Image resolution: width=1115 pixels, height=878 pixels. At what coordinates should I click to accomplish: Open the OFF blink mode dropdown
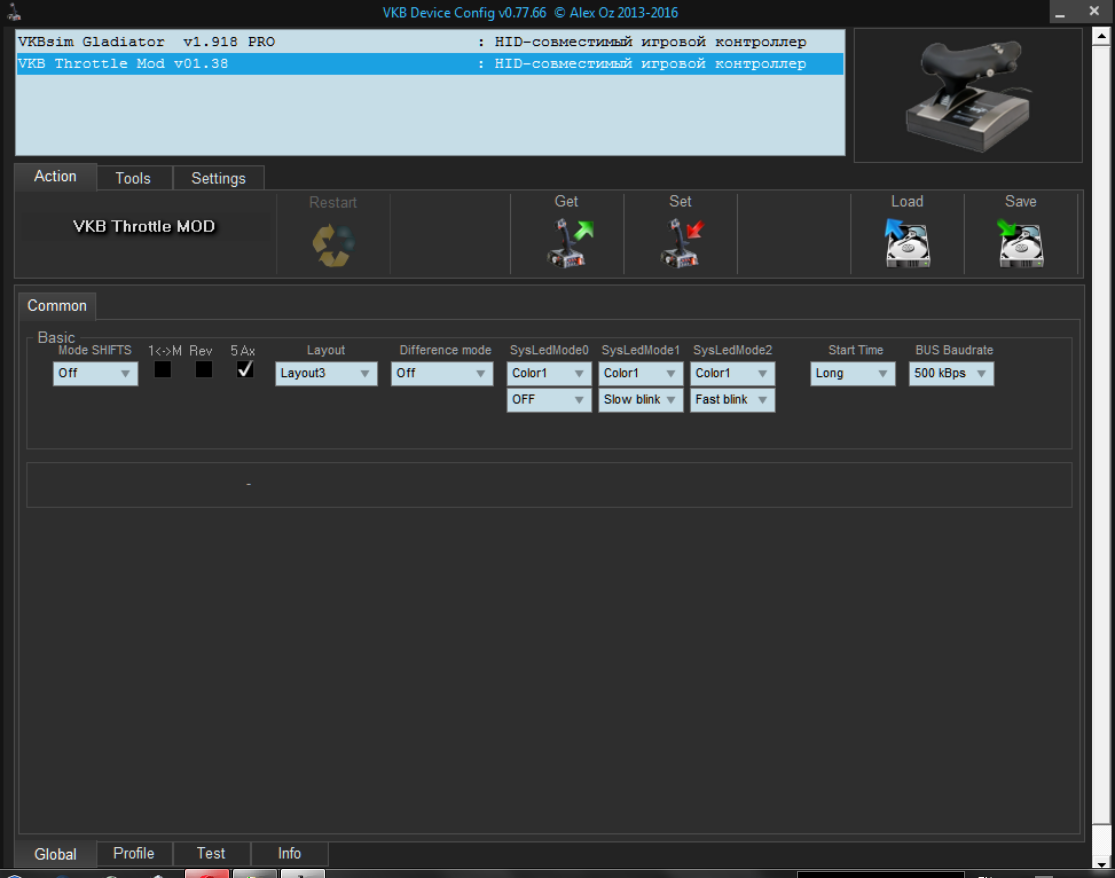coord(549,400)
